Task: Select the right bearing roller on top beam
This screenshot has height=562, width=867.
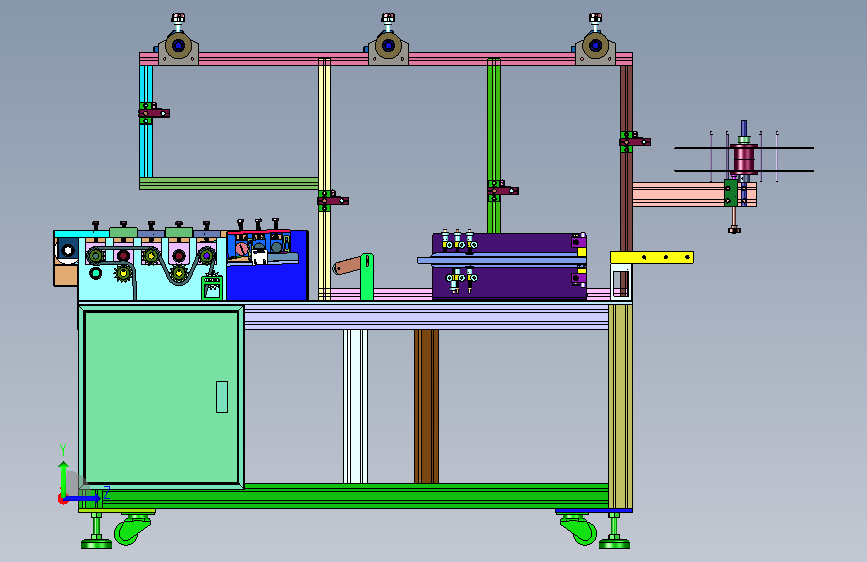Action: (x=596, y=46)
